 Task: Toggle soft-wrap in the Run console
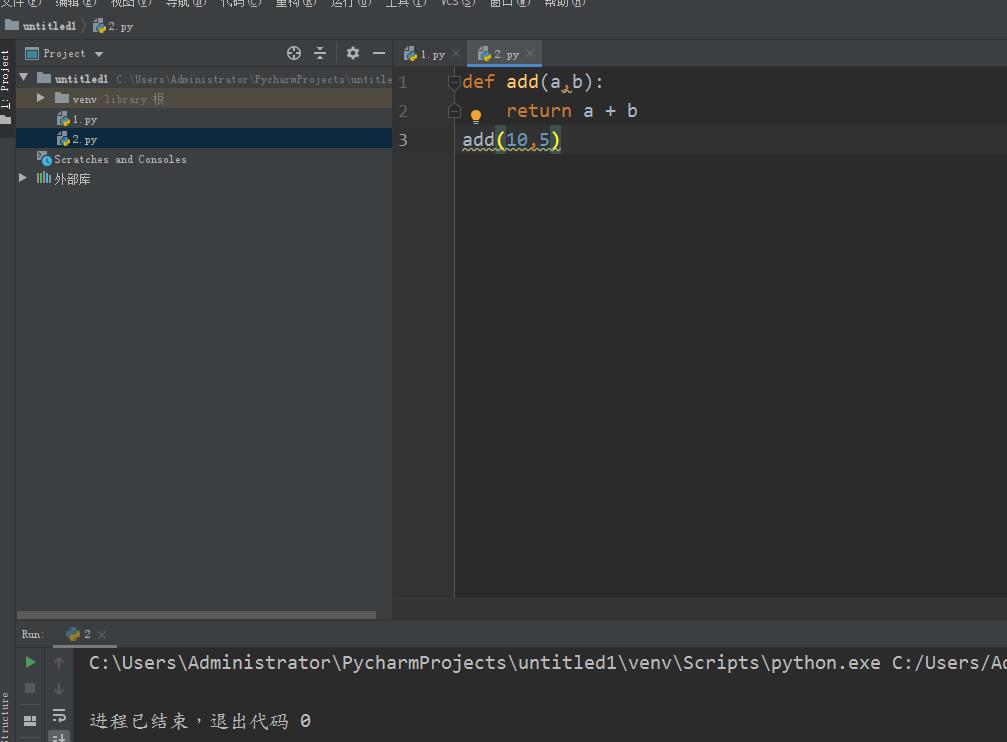pos(59,714)
